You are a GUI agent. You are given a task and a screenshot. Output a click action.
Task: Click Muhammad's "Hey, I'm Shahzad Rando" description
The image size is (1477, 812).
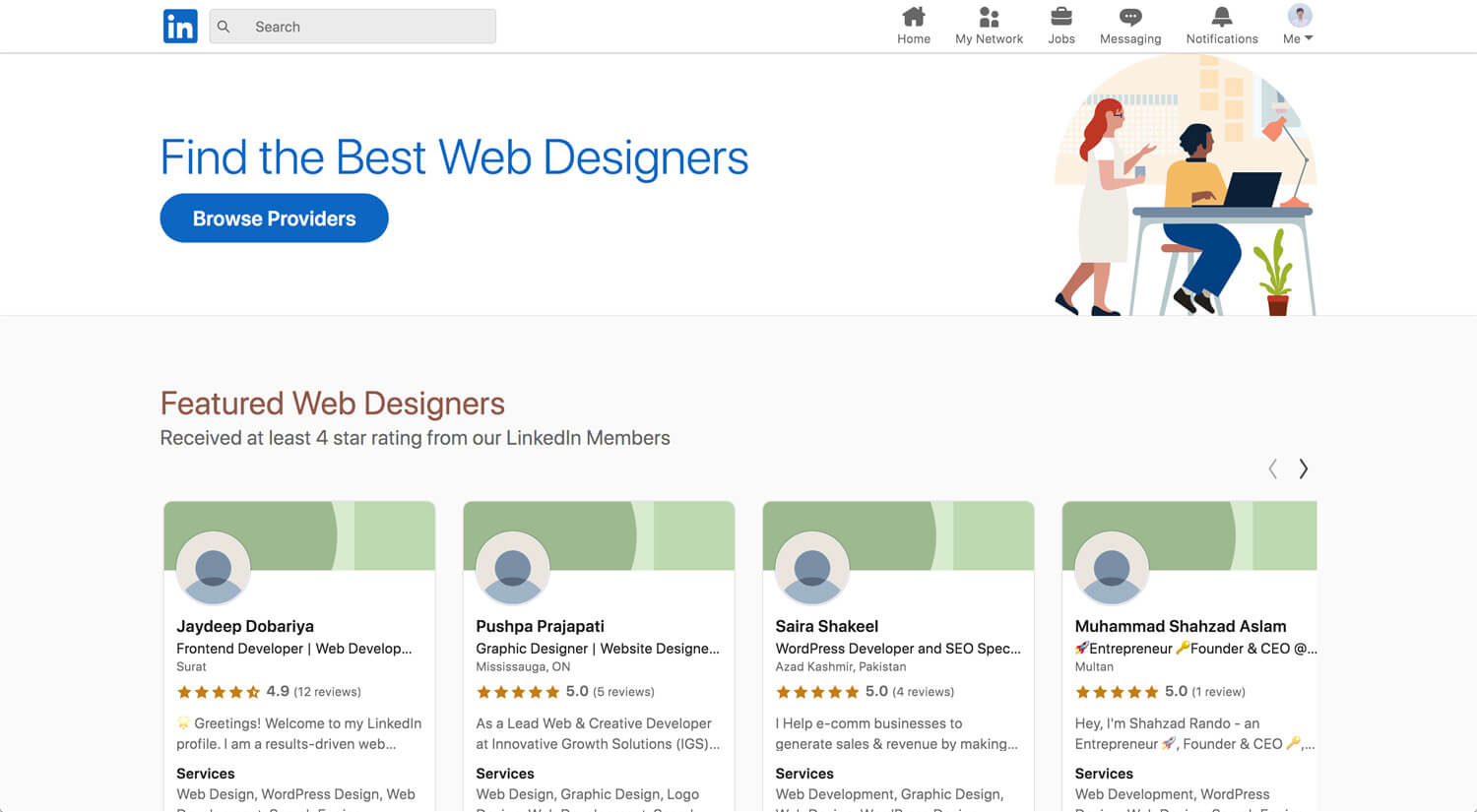pos(1195,733)
